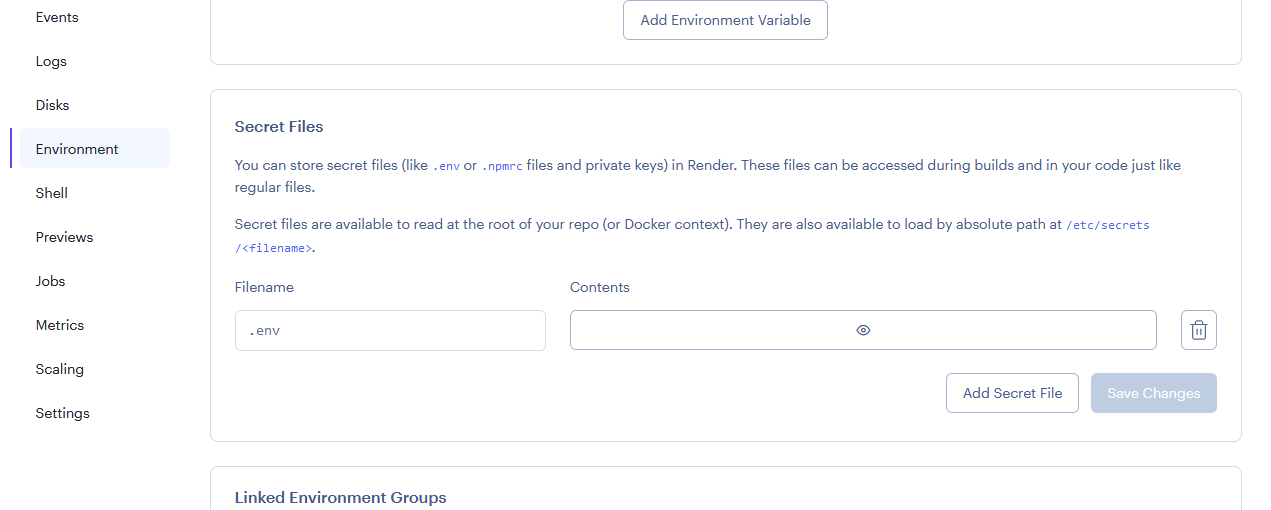Viewport: 1271px width, 510px height.
Task: Open the Shell page
Action: point(52,193)
